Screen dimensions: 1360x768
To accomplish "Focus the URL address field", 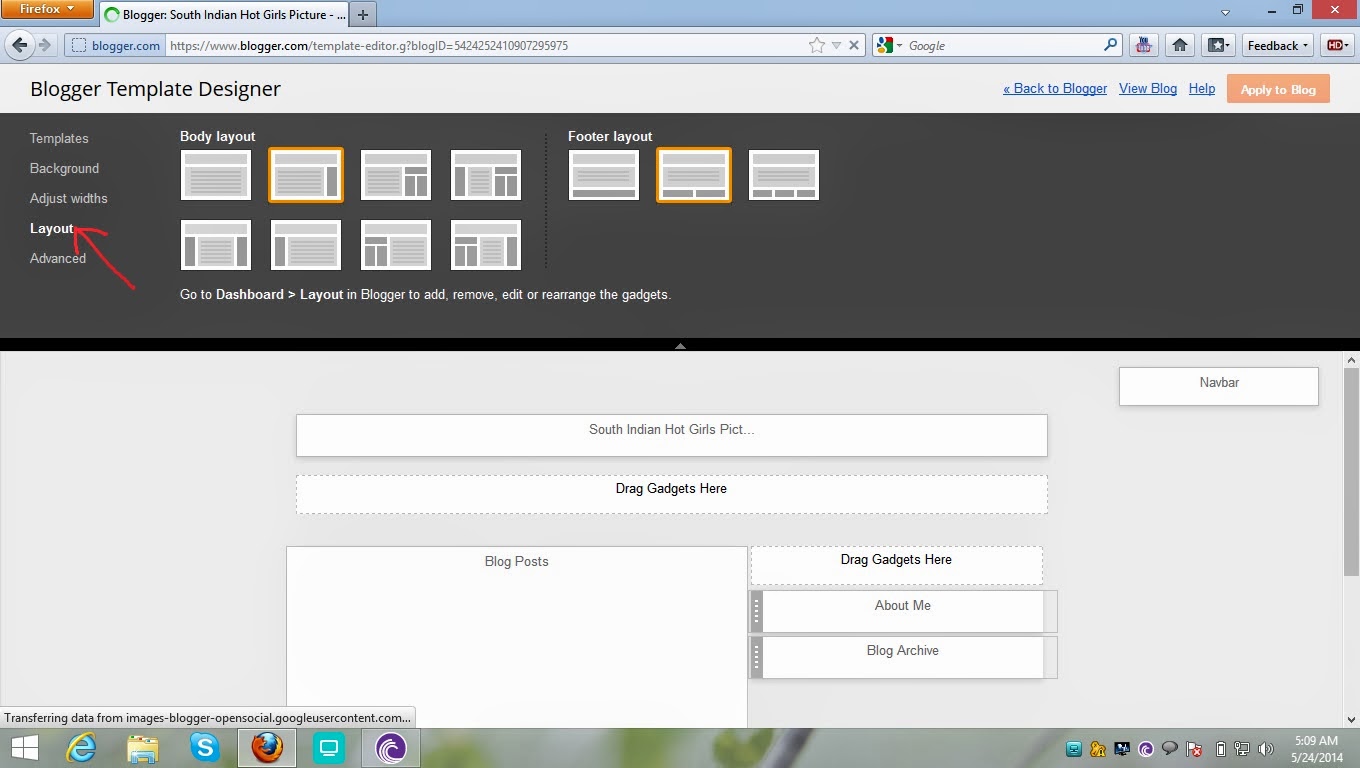I will [485, 45].
